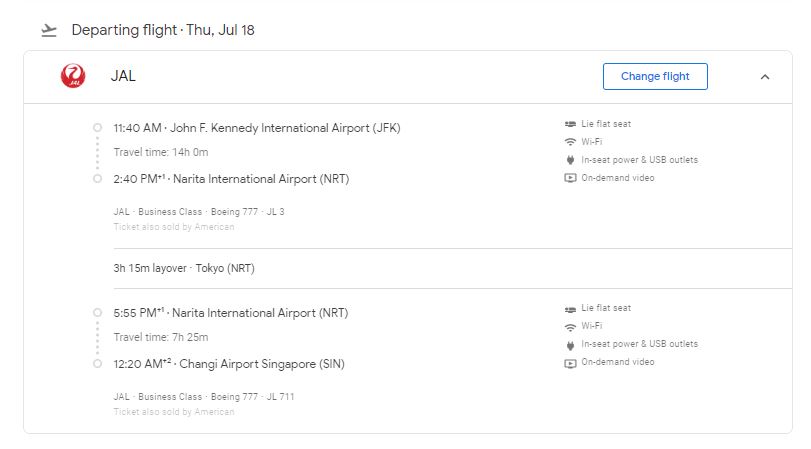
Task: Click the in-seat power plug icon, first flight
Action: point(570,160)
